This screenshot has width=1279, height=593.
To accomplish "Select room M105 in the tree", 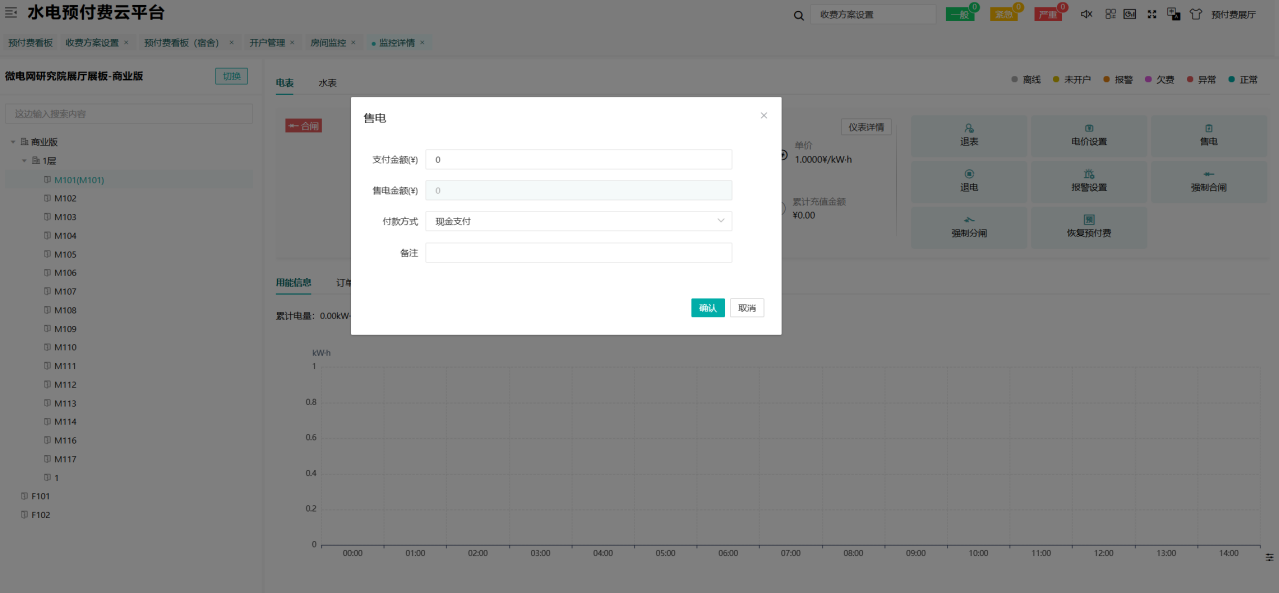I will coord(65,254).
